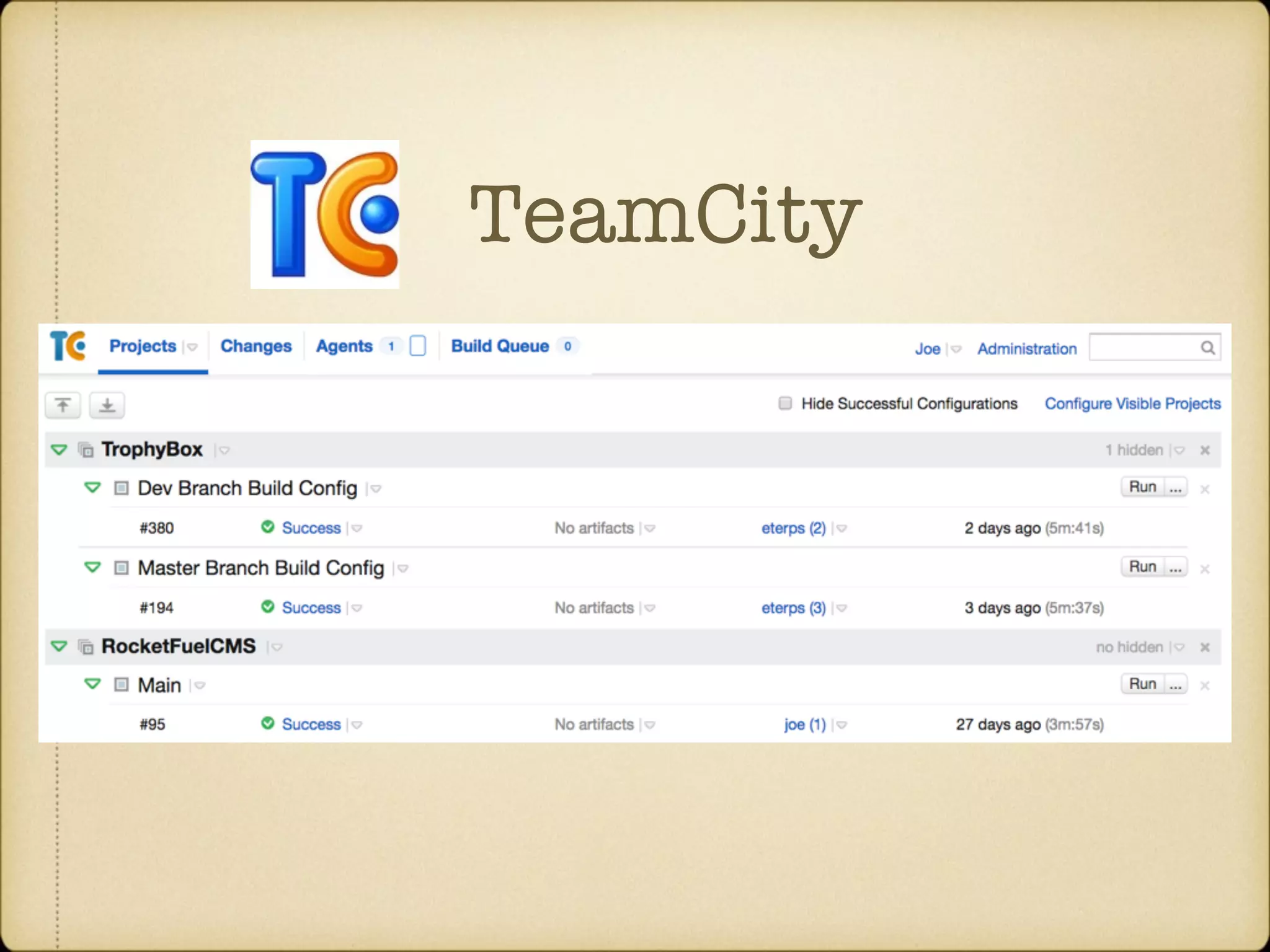Collapse the TrophyBox project tree
Screen dimensions: 1270x952
(x=59, y=449)
